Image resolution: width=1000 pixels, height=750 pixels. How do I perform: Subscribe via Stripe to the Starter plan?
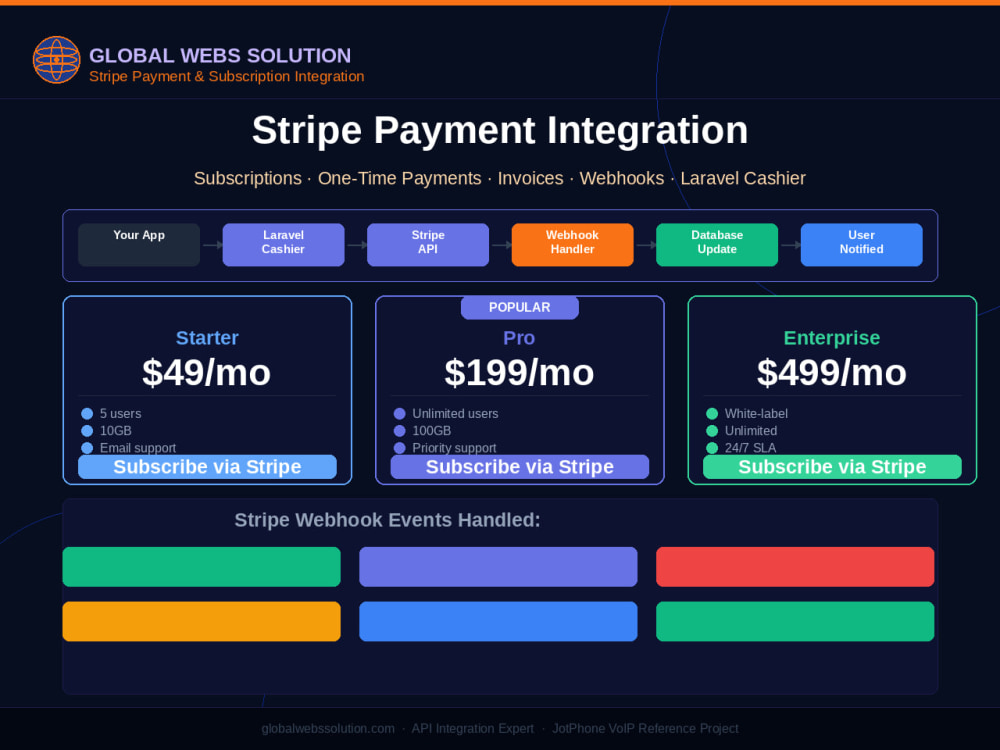[207, 467]
